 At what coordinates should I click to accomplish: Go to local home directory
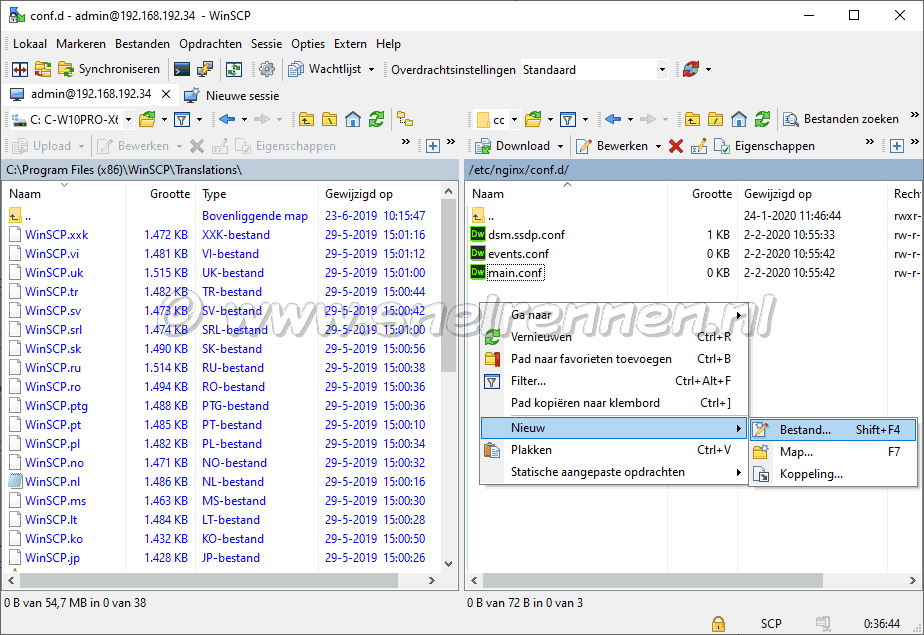point(353,120)
